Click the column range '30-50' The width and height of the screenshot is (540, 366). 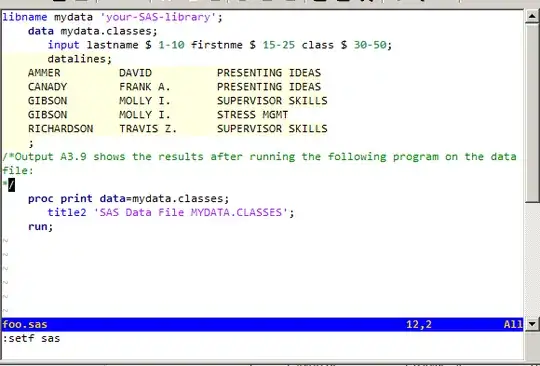[x=370, y=45]
